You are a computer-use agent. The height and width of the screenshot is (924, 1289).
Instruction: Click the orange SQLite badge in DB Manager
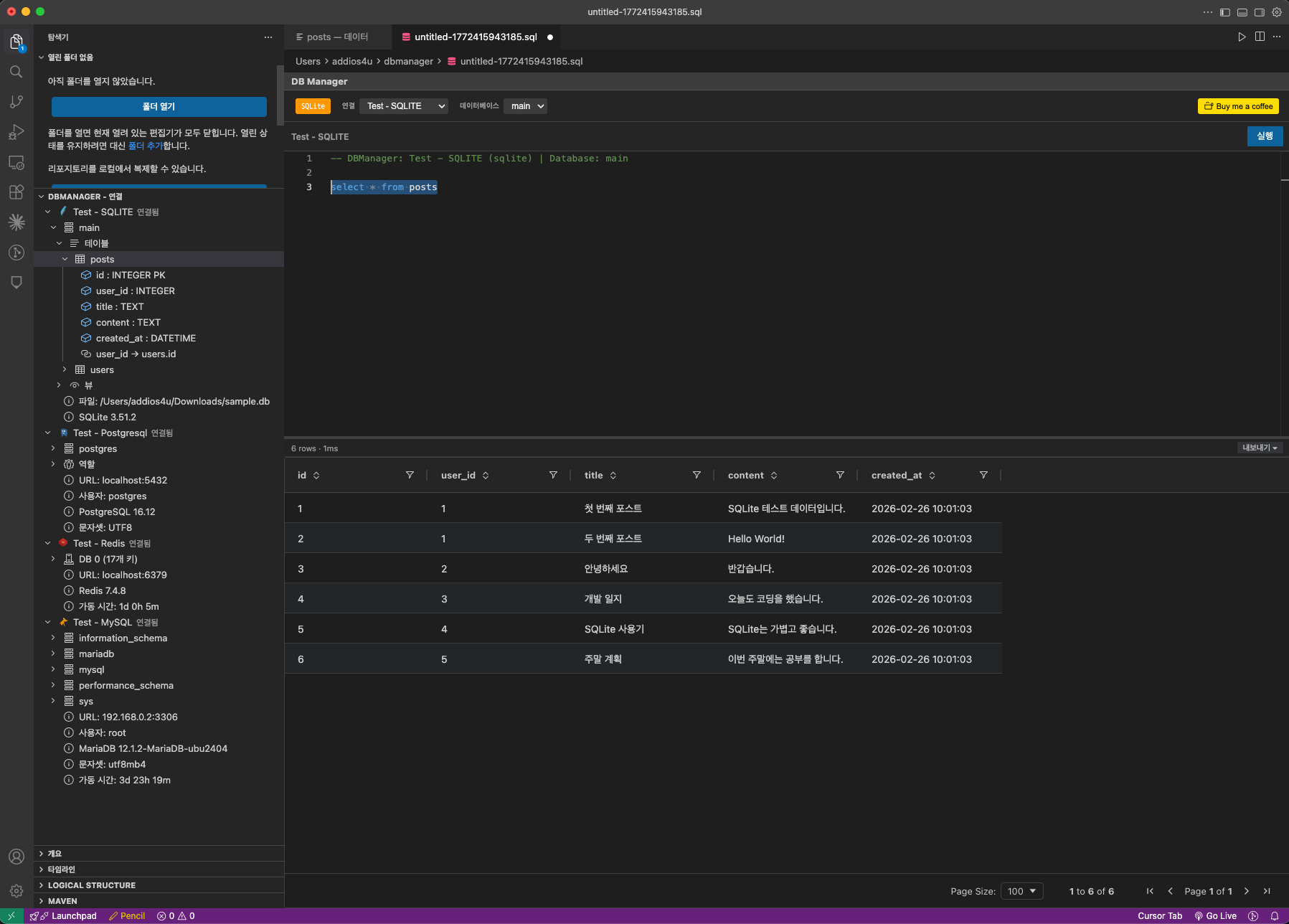tap(313, 105)
